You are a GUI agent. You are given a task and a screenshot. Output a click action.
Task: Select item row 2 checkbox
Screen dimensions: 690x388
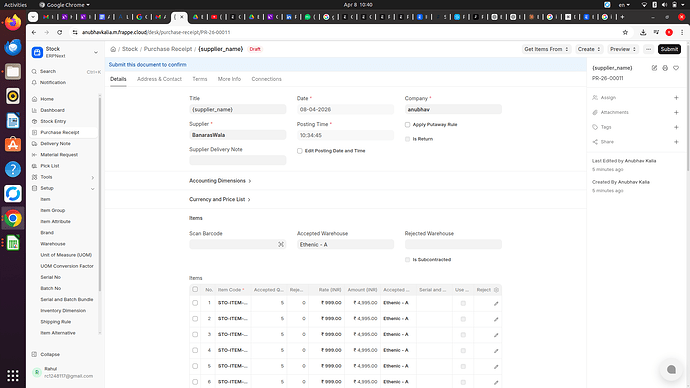pyautogui.click(x=195, y=318)
